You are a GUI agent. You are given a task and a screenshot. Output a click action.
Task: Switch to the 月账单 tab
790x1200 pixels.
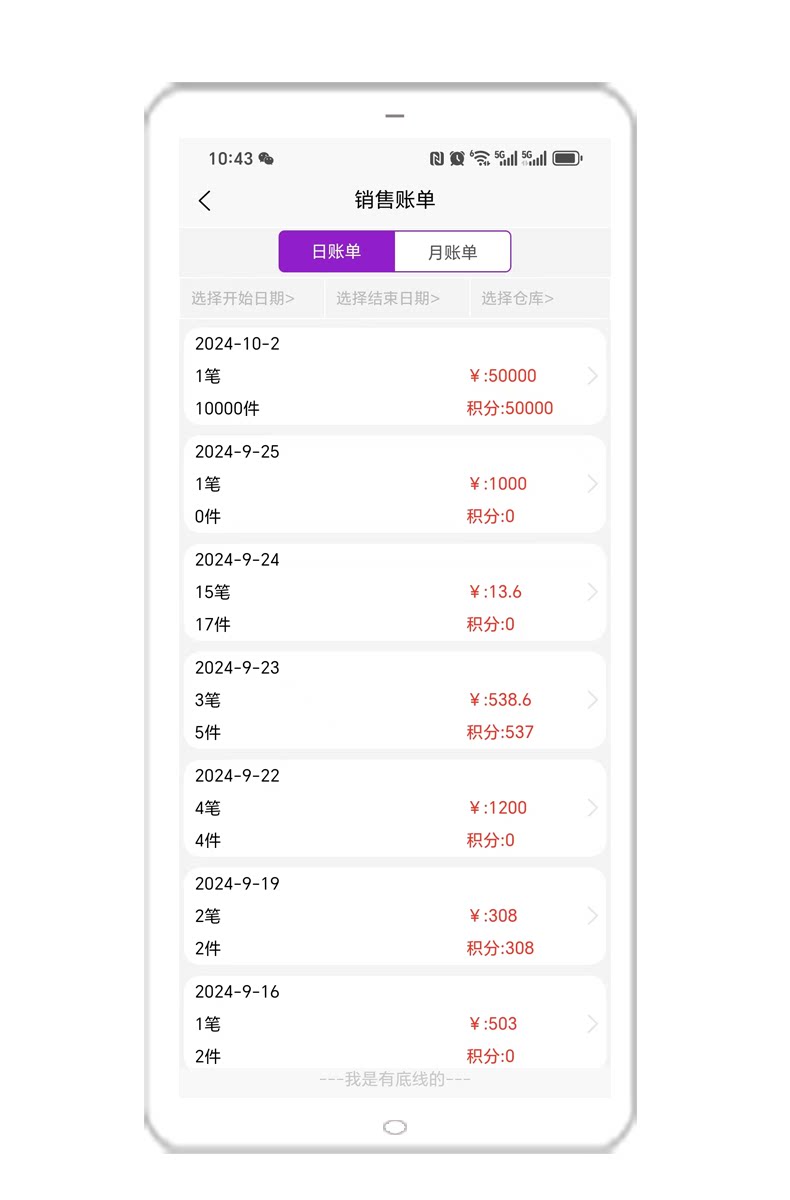pos(453,252)
